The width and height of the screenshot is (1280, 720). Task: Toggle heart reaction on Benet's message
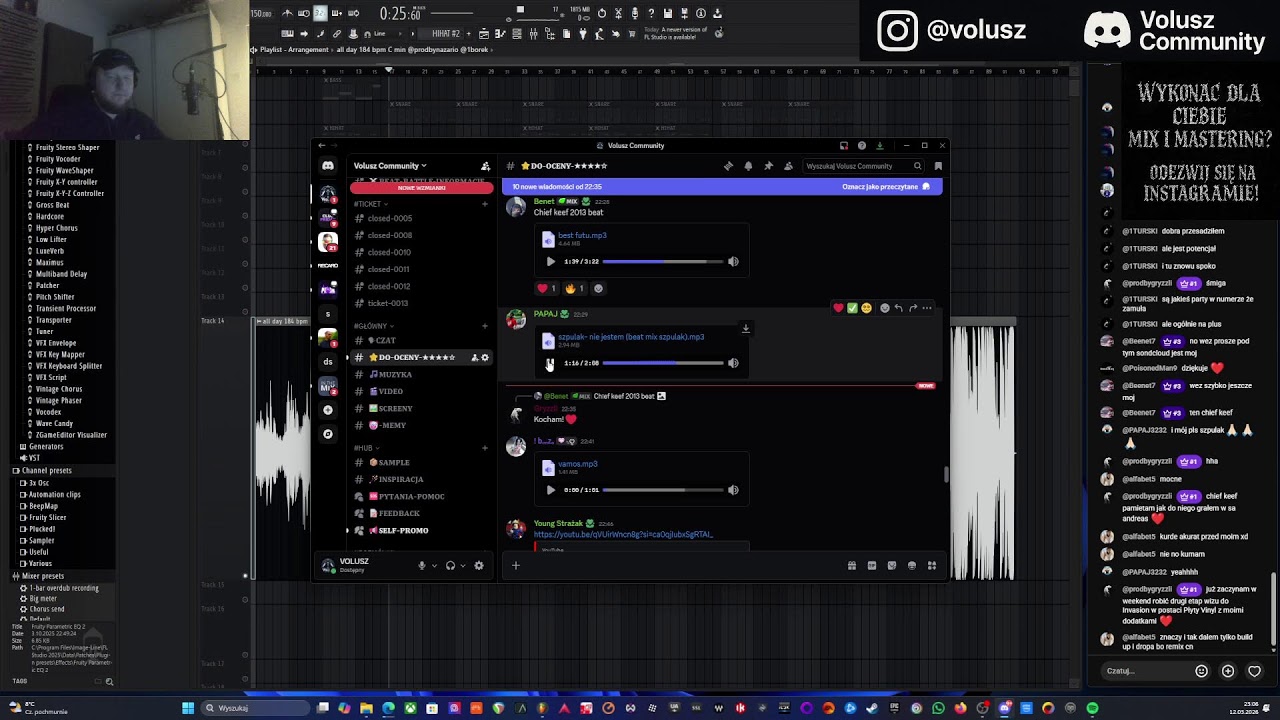(546, 288)
